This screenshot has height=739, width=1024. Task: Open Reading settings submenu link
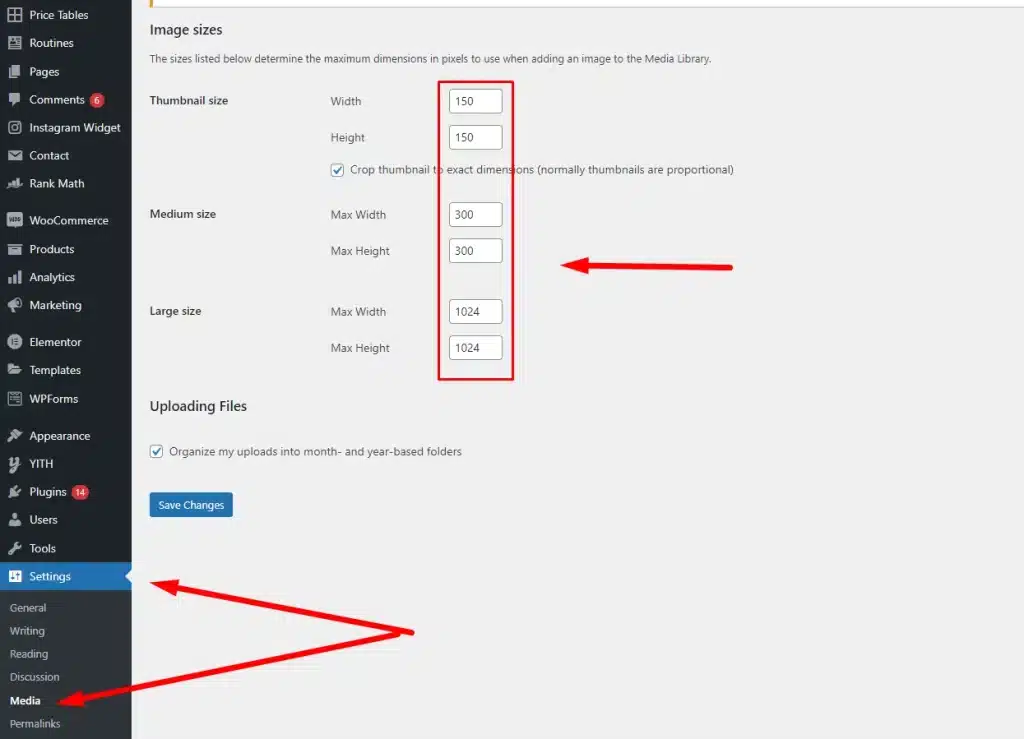pyautogui.click(x=29, y=654)
